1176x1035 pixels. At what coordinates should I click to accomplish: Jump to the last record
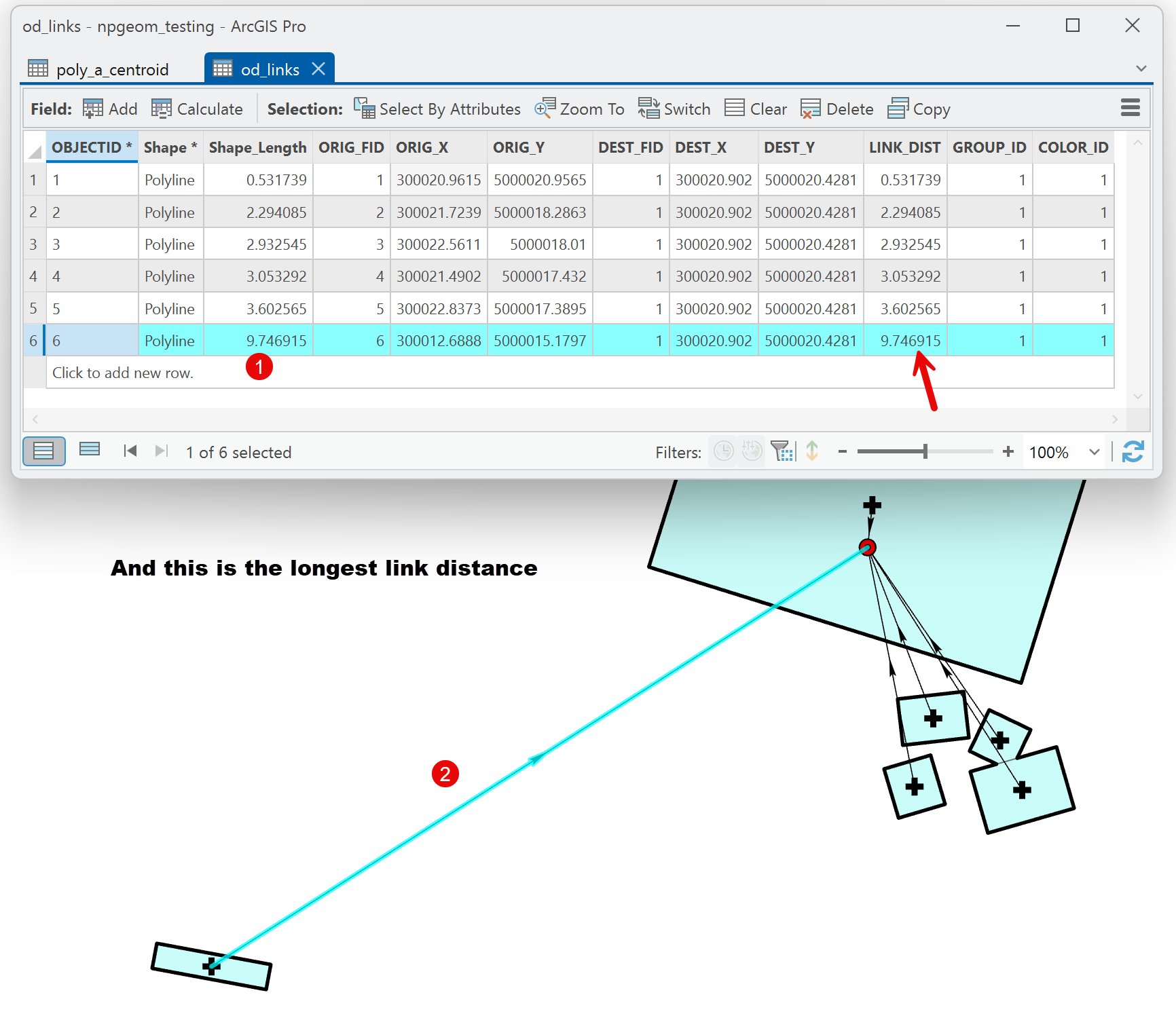(x=161, y=451)
